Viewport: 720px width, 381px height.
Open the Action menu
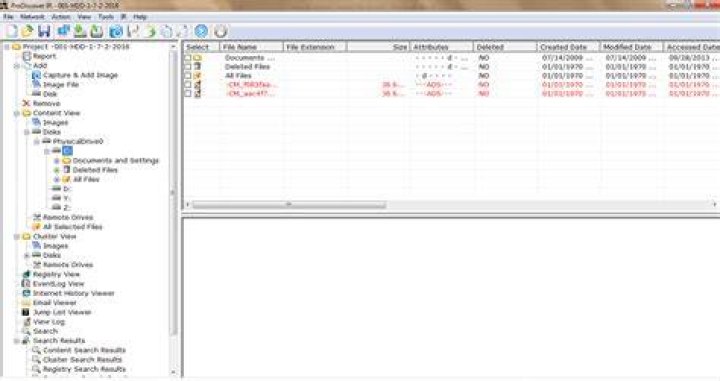pyautogui.click(x=61, y=17)
